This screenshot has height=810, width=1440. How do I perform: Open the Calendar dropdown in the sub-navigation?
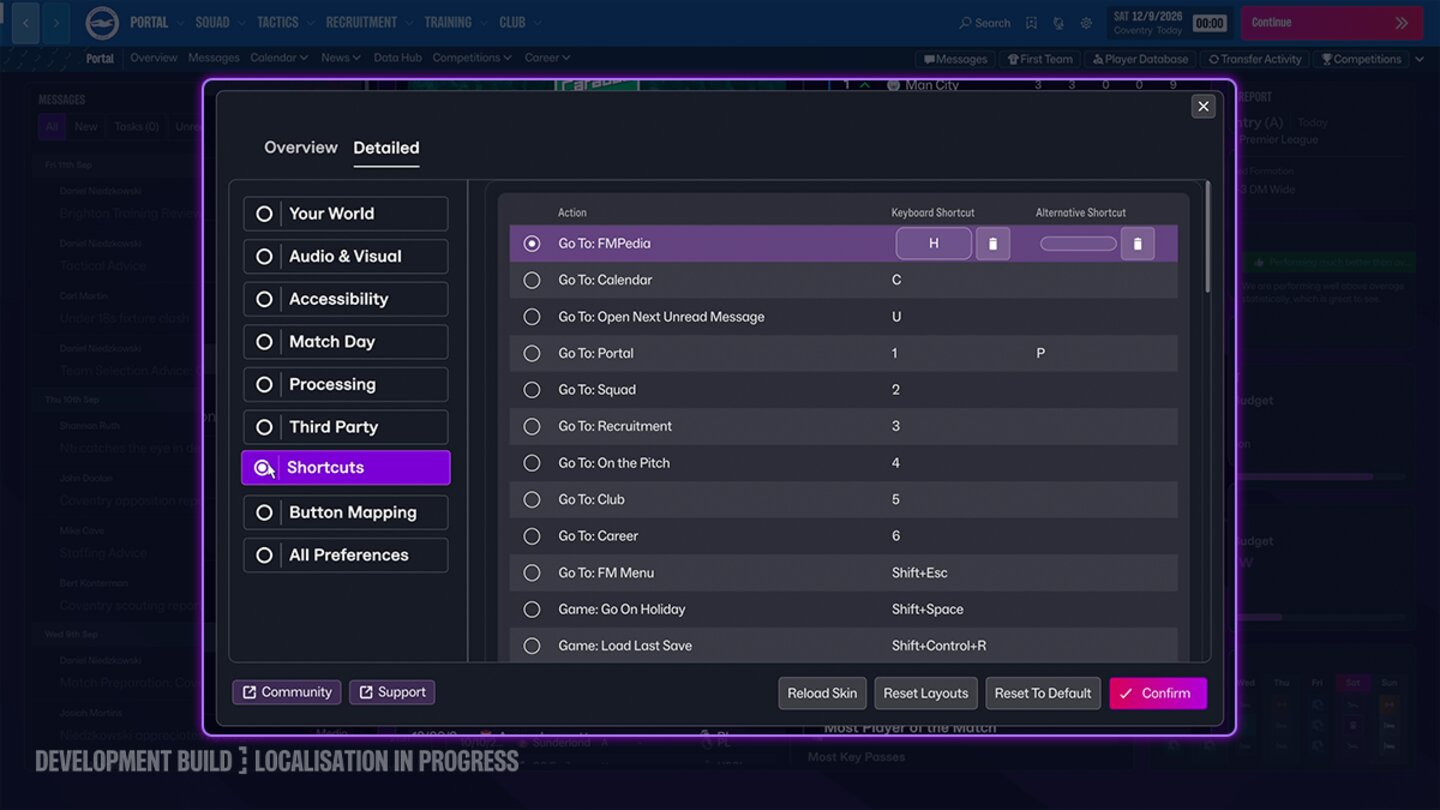click(x=279, y=58)
